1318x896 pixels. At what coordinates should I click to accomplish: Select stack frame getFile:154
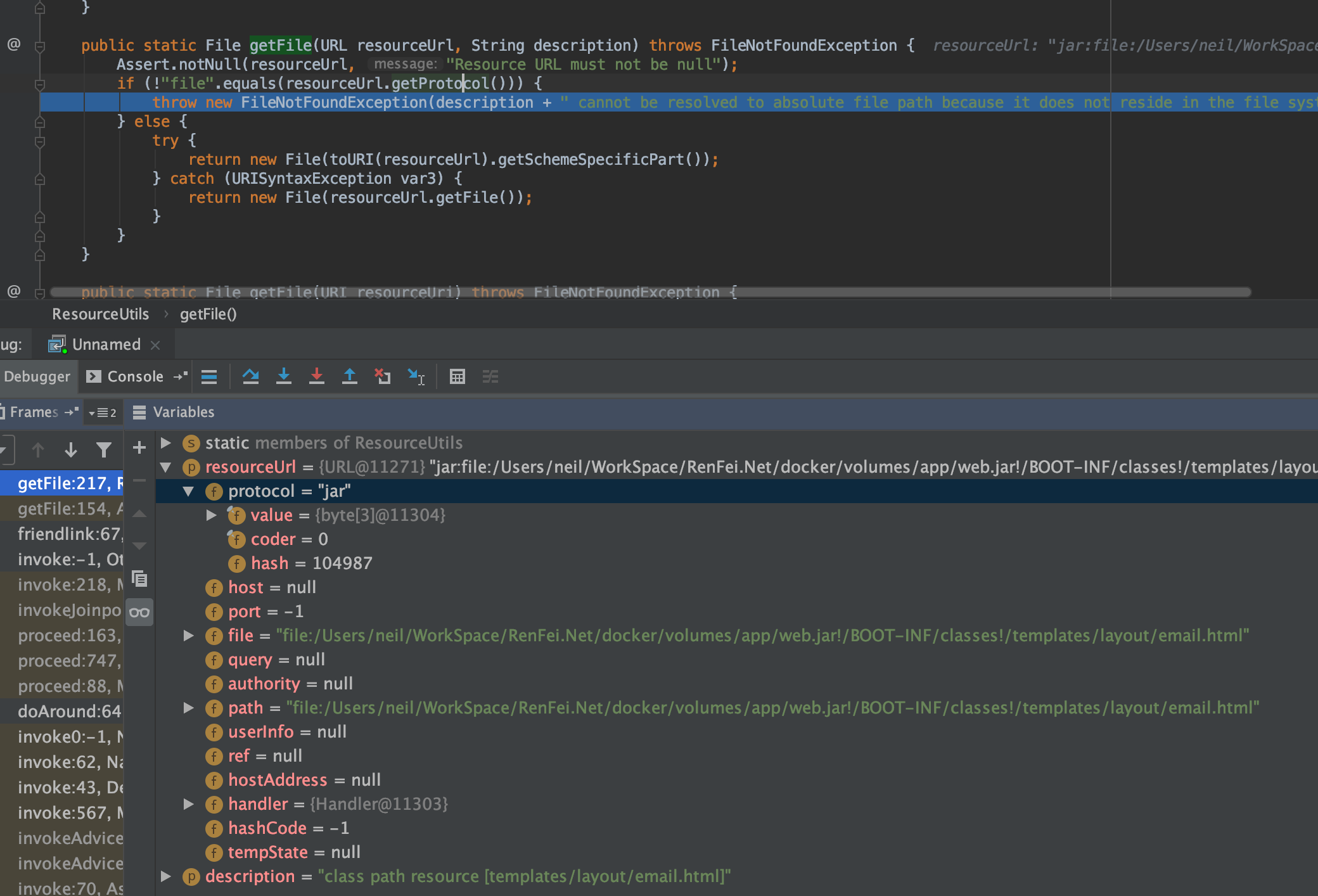coord(61,509)
